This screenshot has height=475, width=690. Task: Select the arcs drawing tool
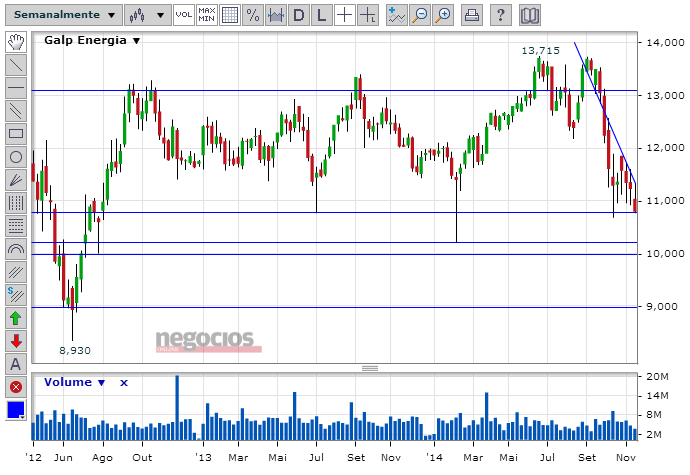[x=16, y=249]
